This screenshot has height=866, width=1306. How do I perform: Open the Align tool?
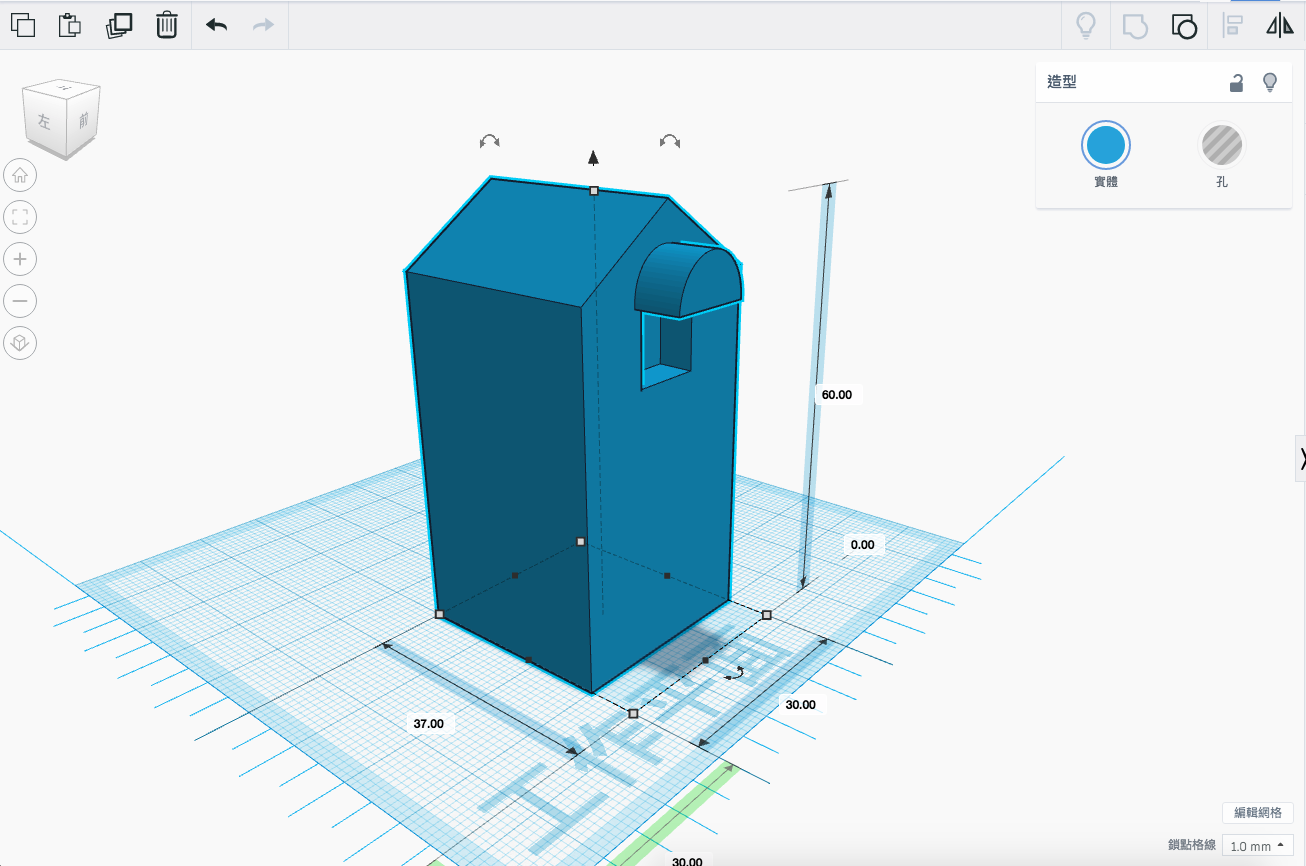coord(1232,25)
